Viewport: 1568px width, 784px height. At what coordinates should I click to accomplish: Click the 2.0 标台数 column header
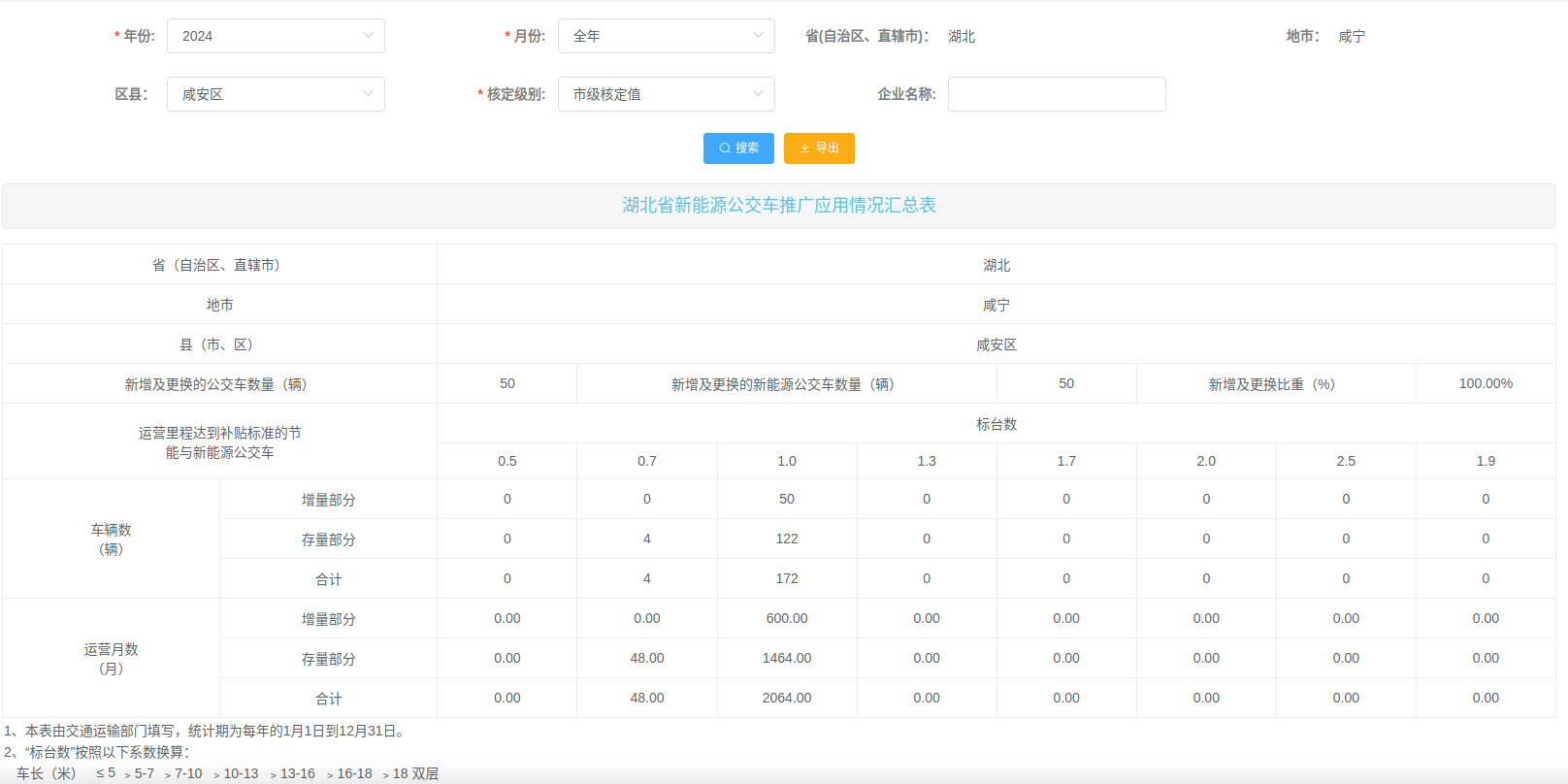pos(1206,461)
